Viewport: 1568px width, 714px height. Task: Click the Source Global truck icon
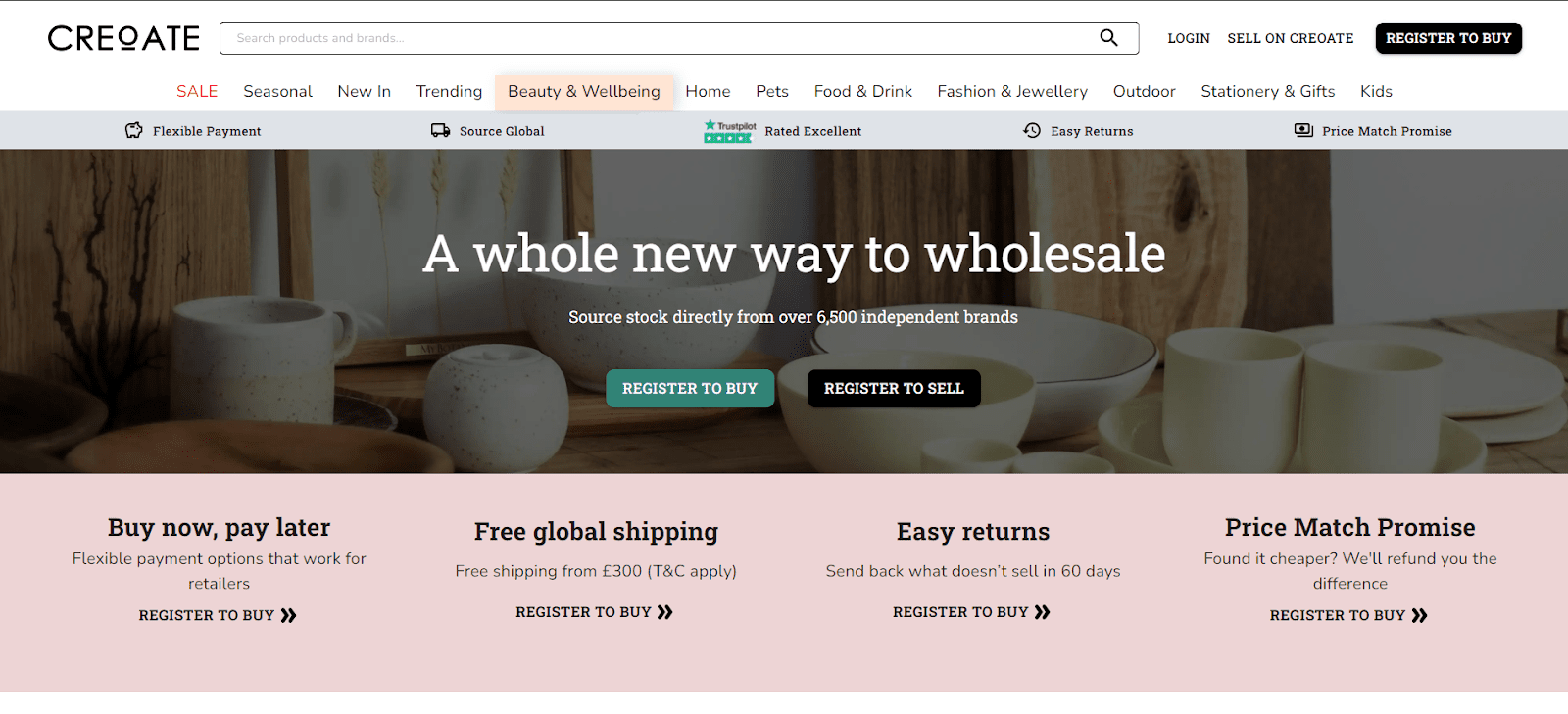point(441,131)
